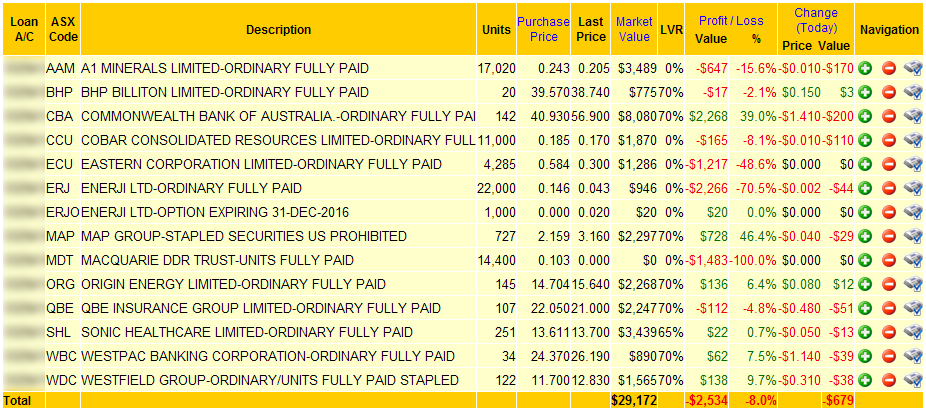Click the red minus icon in the CBA row
The height and width of the screenshot is (411, 926).
click(889, 116)
